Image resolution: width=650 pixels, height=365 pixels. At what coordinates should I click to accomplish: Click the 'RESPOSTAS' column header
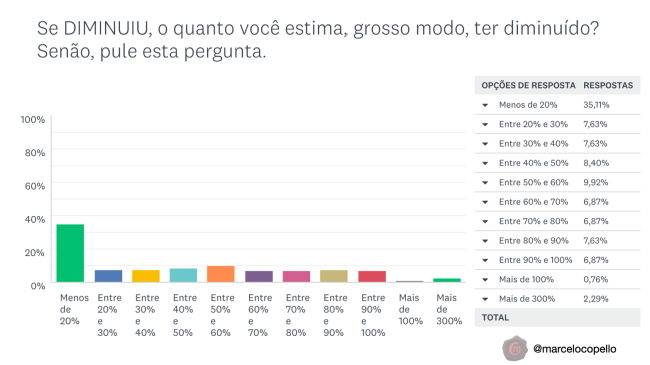[x=608, y=85]
